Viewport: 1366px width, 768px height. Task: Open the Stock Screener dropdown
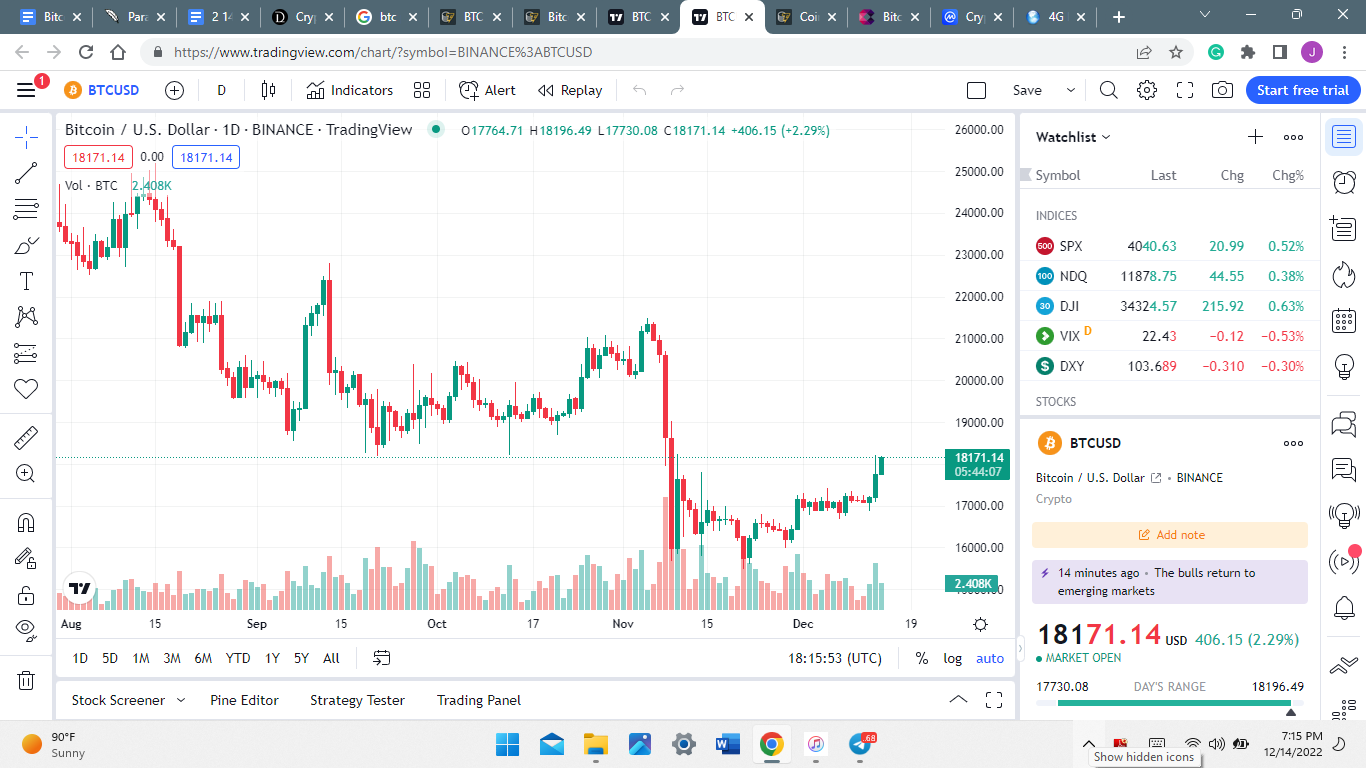pyautogui.click(x=128, y=700)
